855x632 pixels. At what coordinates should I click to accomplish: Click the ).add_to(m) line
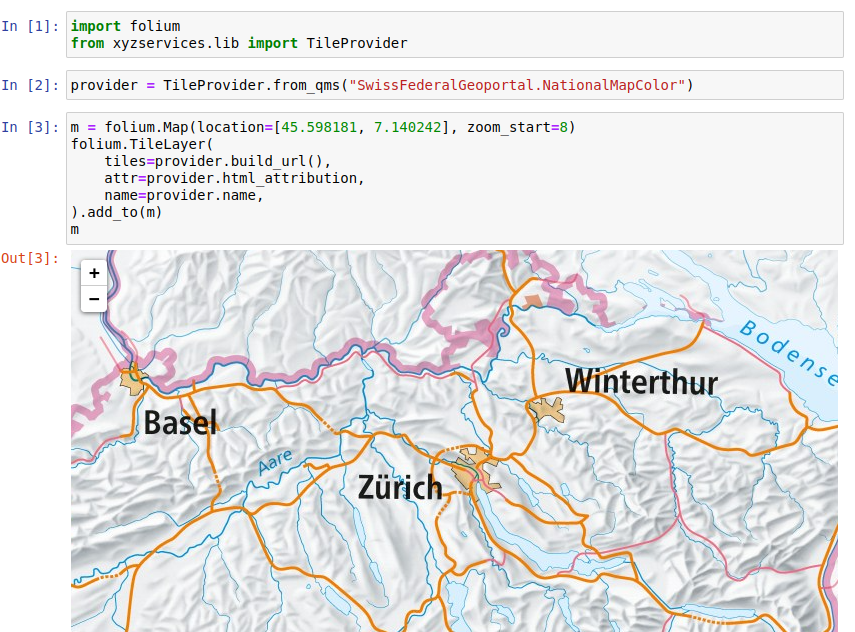point(117,212)
